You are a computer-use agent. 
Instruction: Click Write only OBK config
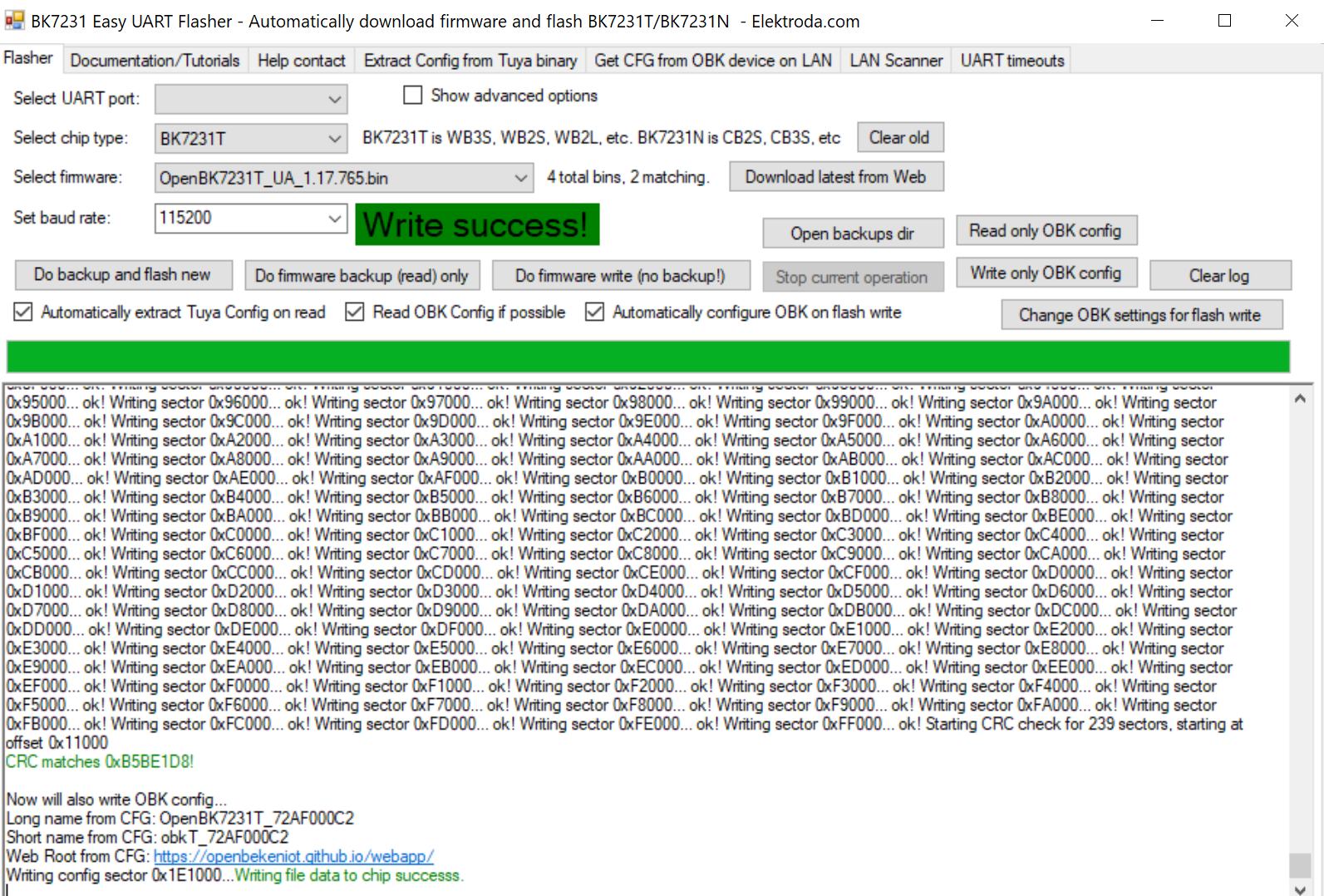(x=1046, y=273)
